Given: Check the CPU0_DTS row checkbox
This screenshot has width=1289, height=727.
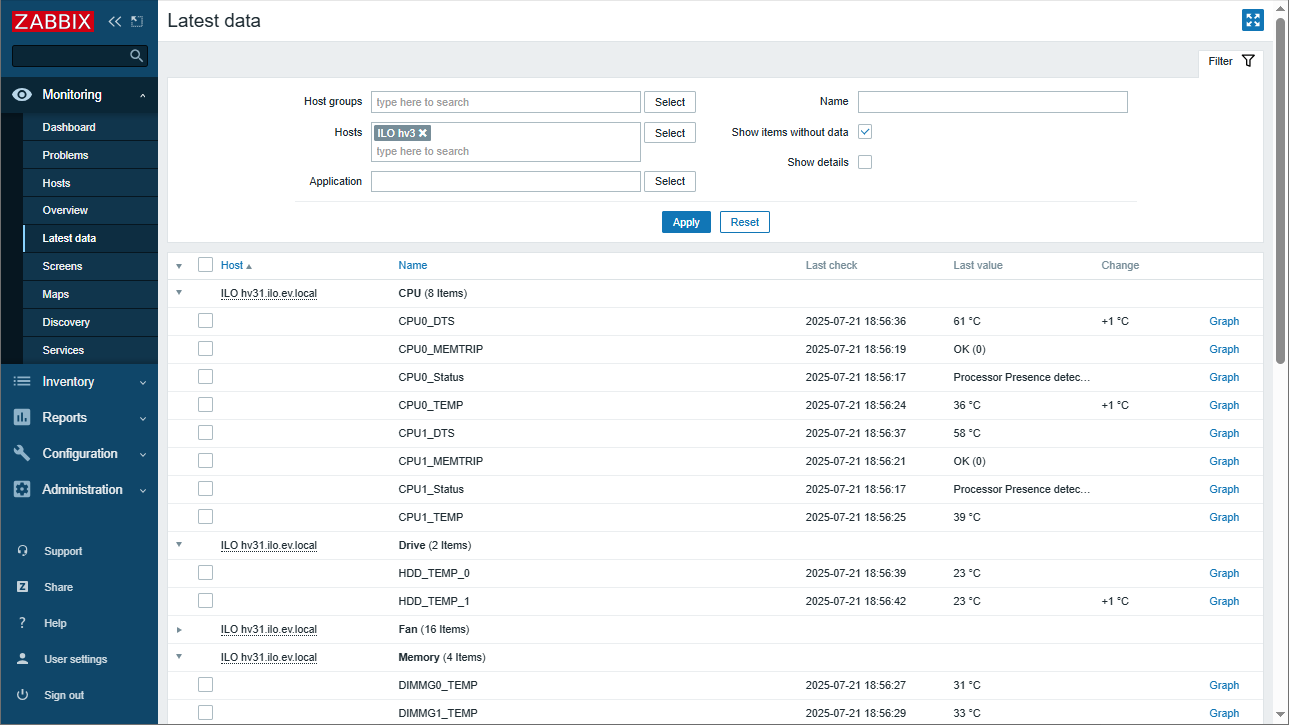Looking at the screenshot, I should pos(205,321).
